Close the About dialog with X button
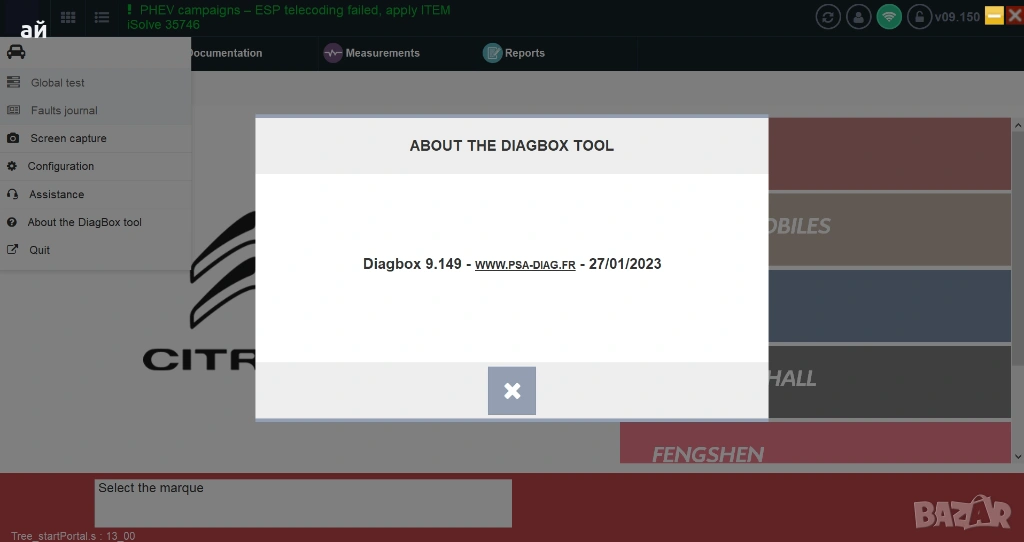 (x=512, y=391)
